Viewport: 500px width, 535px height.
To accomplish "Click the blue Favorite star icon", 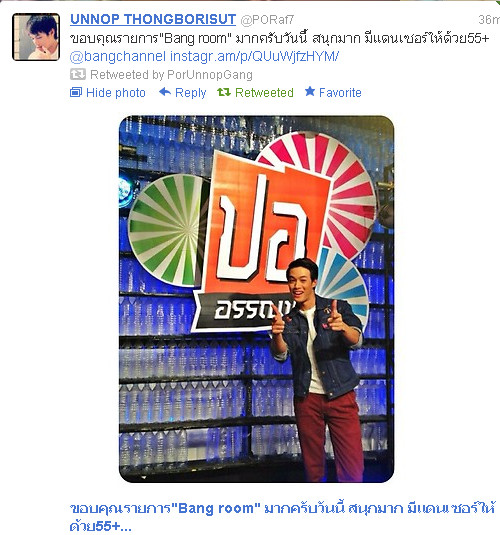I will tap(310, 91).
